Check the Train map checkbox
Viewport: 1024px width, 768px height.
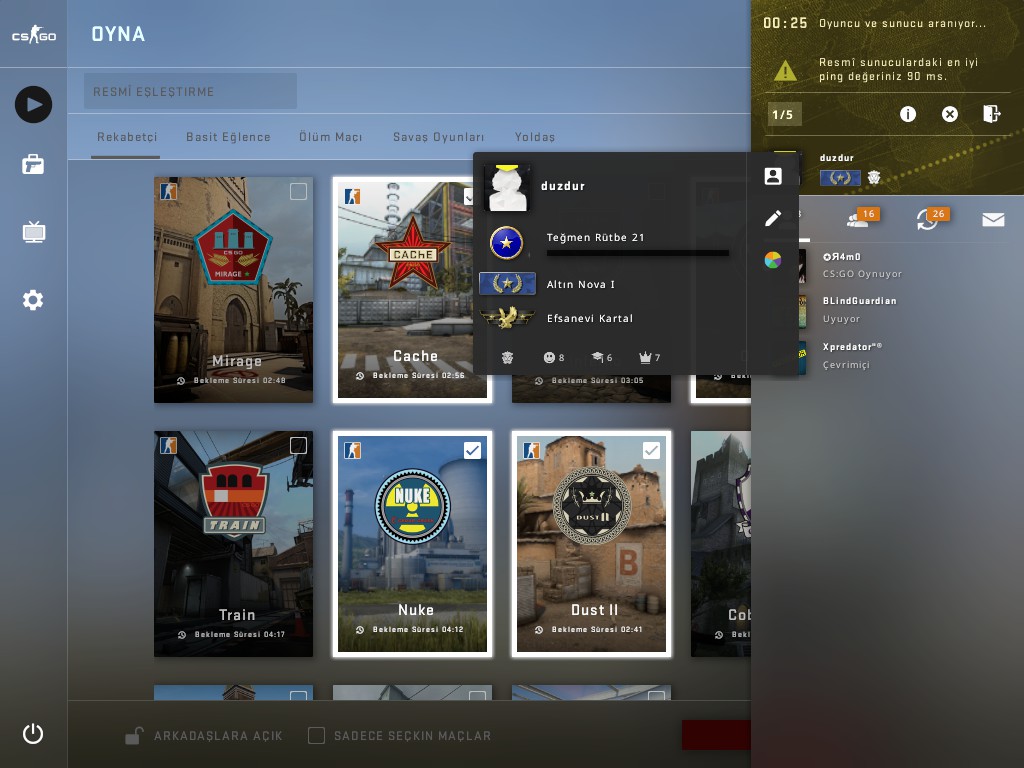(x=298, y=445)
